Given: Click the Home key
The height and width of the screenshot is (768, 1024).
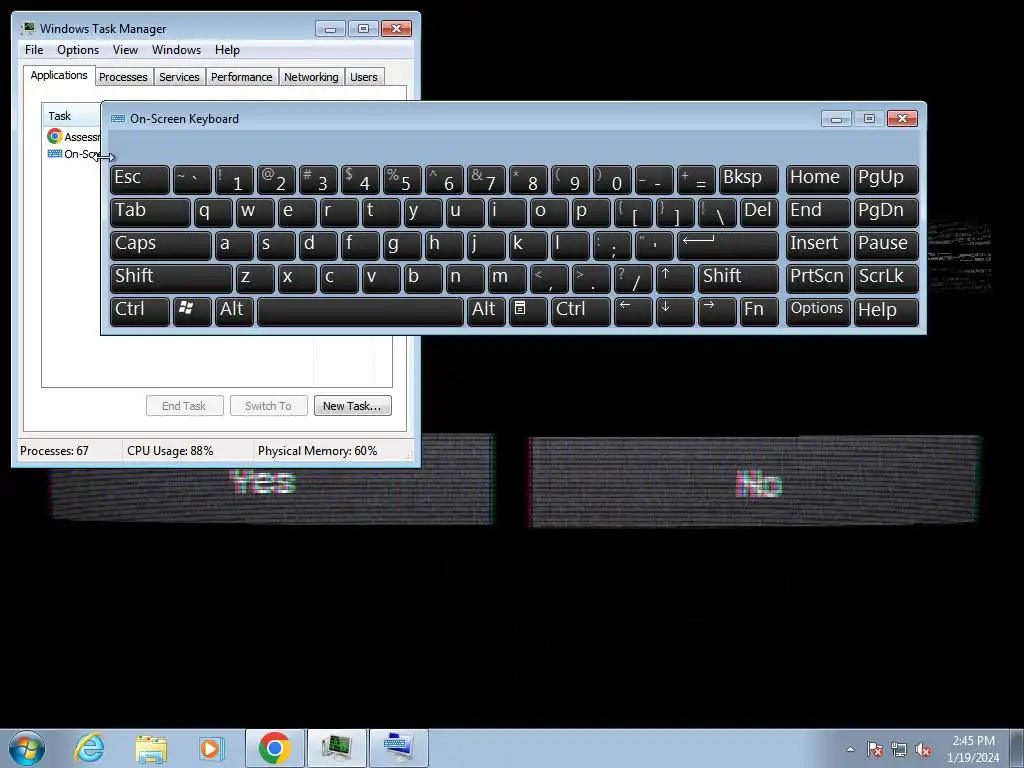Looking at the screenshot, I should tap(817, 180).
